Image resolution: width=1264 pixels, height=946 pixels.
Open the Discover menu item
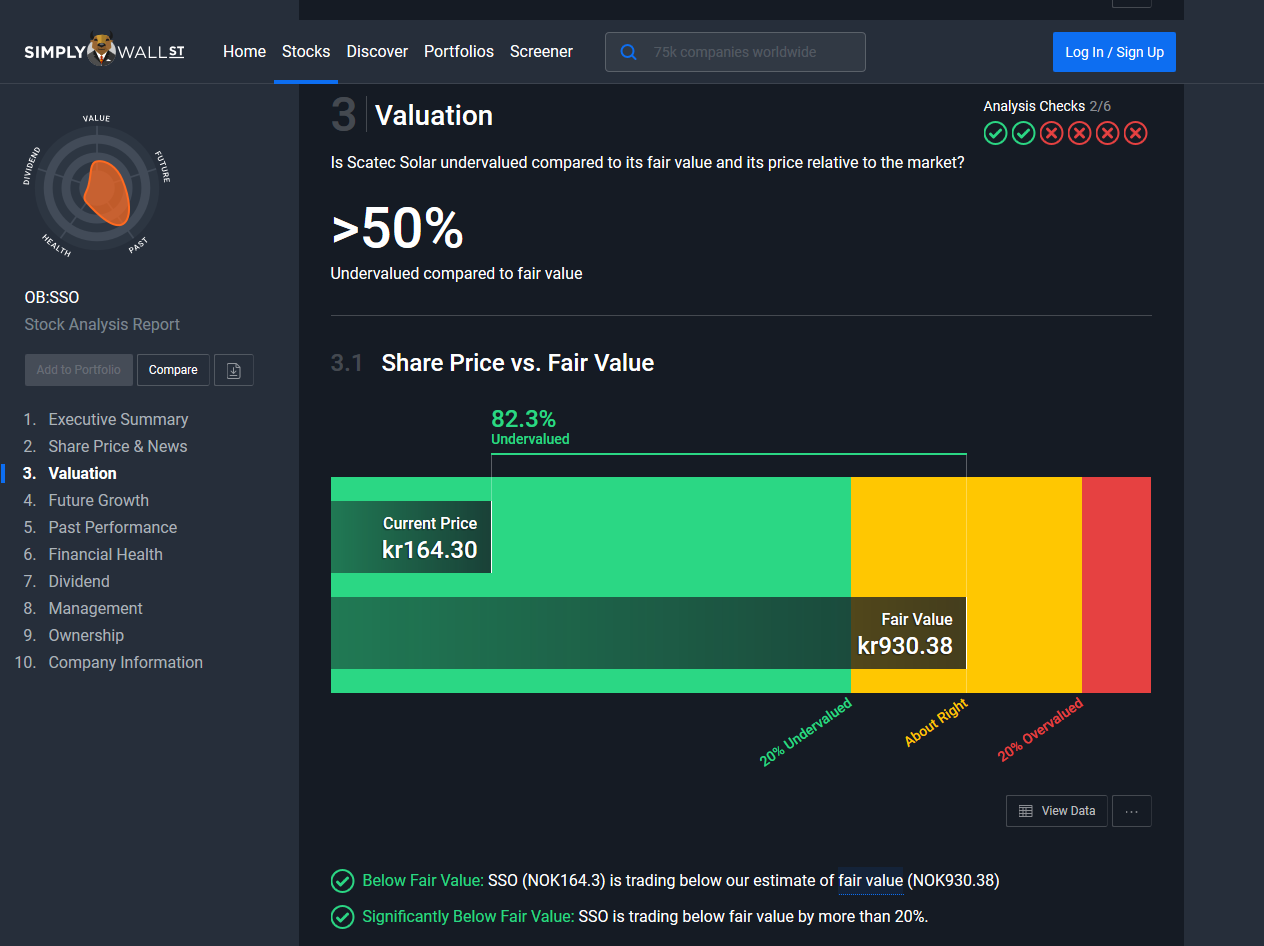pos(377,52)
